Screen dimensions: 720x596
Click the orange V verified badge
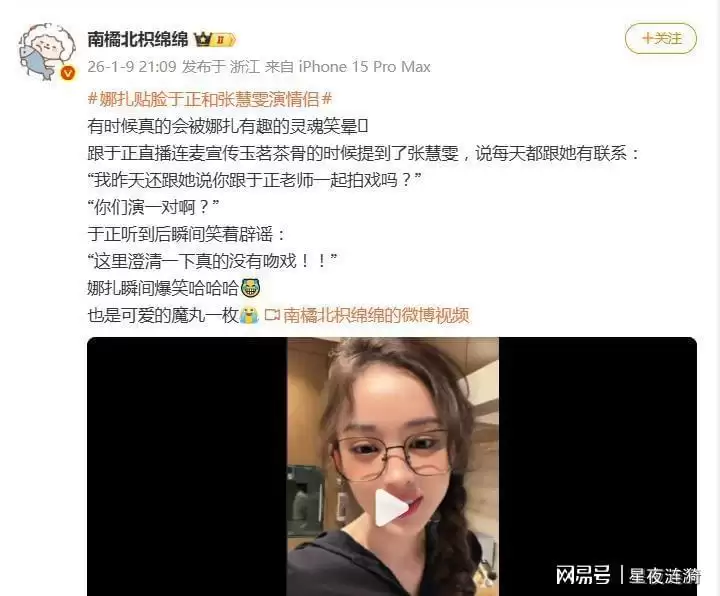[x=68, y=73]
